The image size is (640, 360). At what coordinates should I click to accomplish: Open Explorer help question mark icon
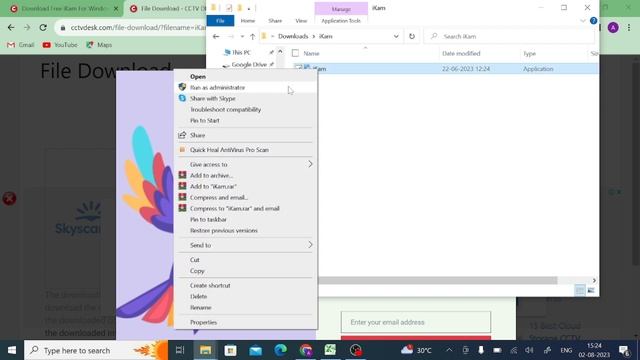(x=593, y=20)
